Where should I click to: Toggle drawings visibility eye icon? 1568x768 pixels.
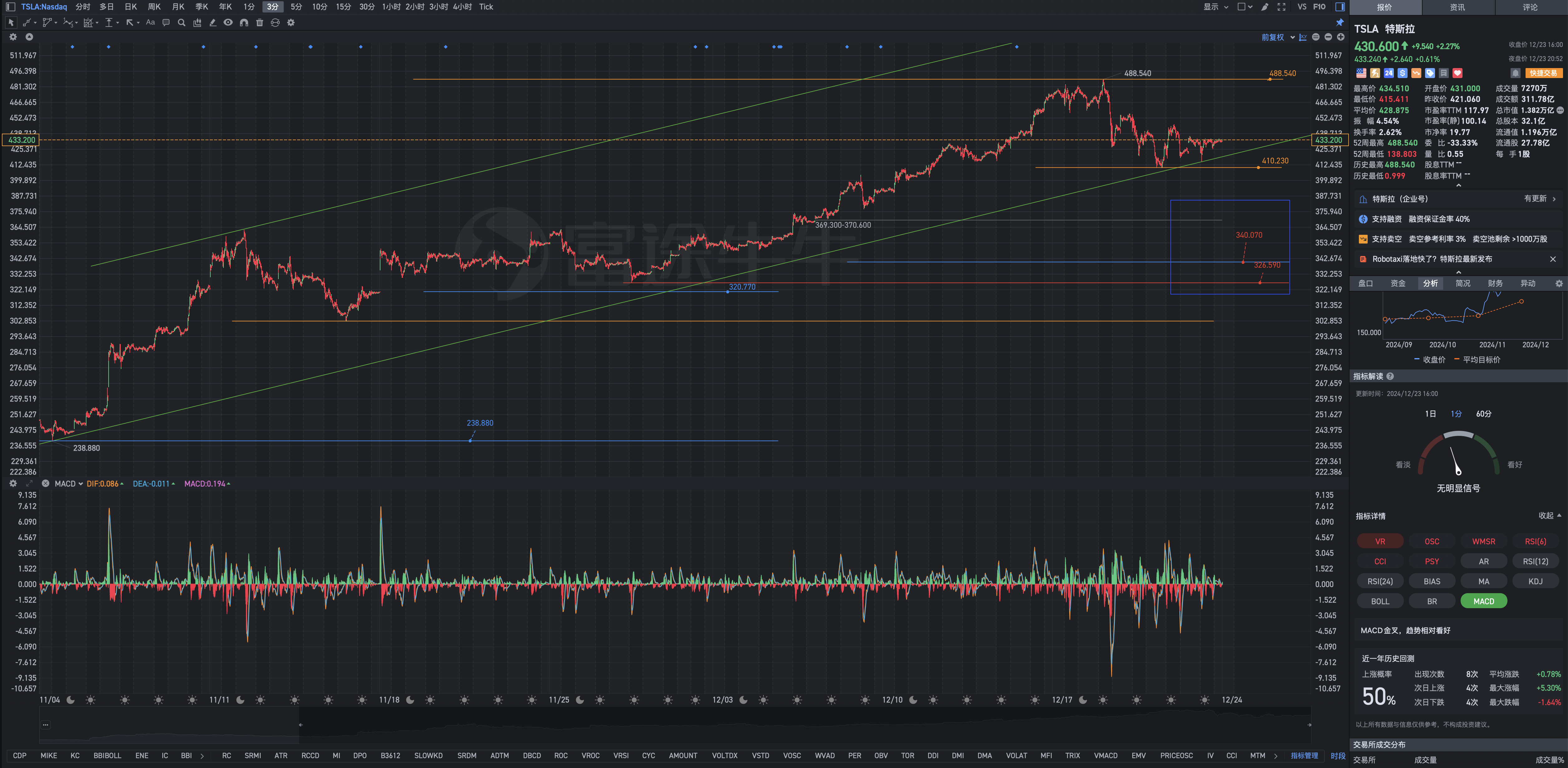pyautogui.click(x=228, y=22)
